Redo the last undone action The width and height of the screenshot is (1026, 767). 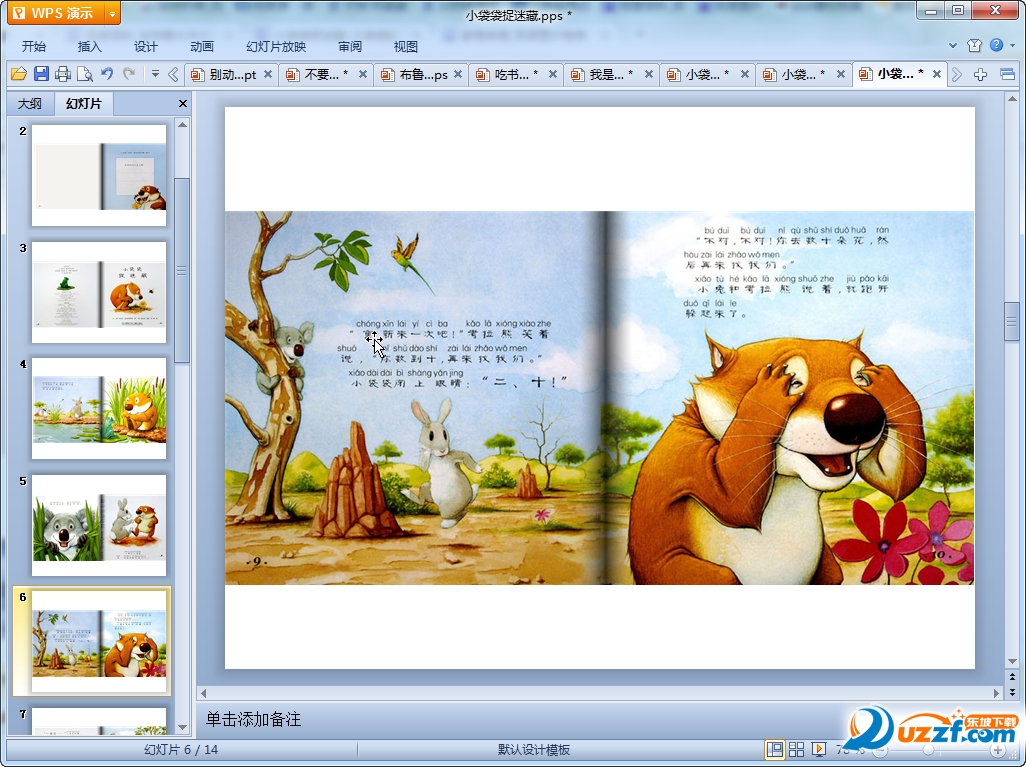[x=129, y=74]
